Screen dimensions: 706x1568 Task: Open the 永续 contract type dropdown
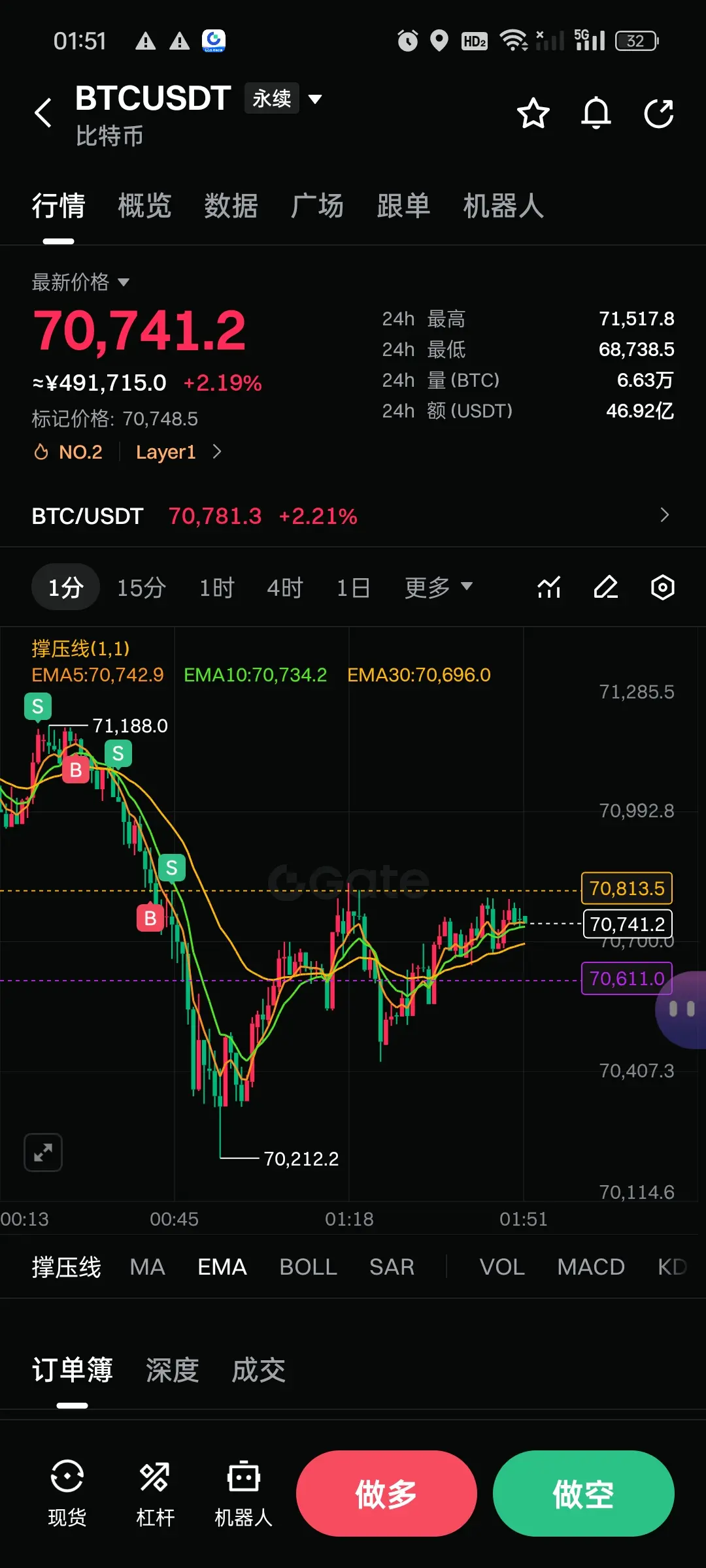pyautogui.click(x=284, y=99)
